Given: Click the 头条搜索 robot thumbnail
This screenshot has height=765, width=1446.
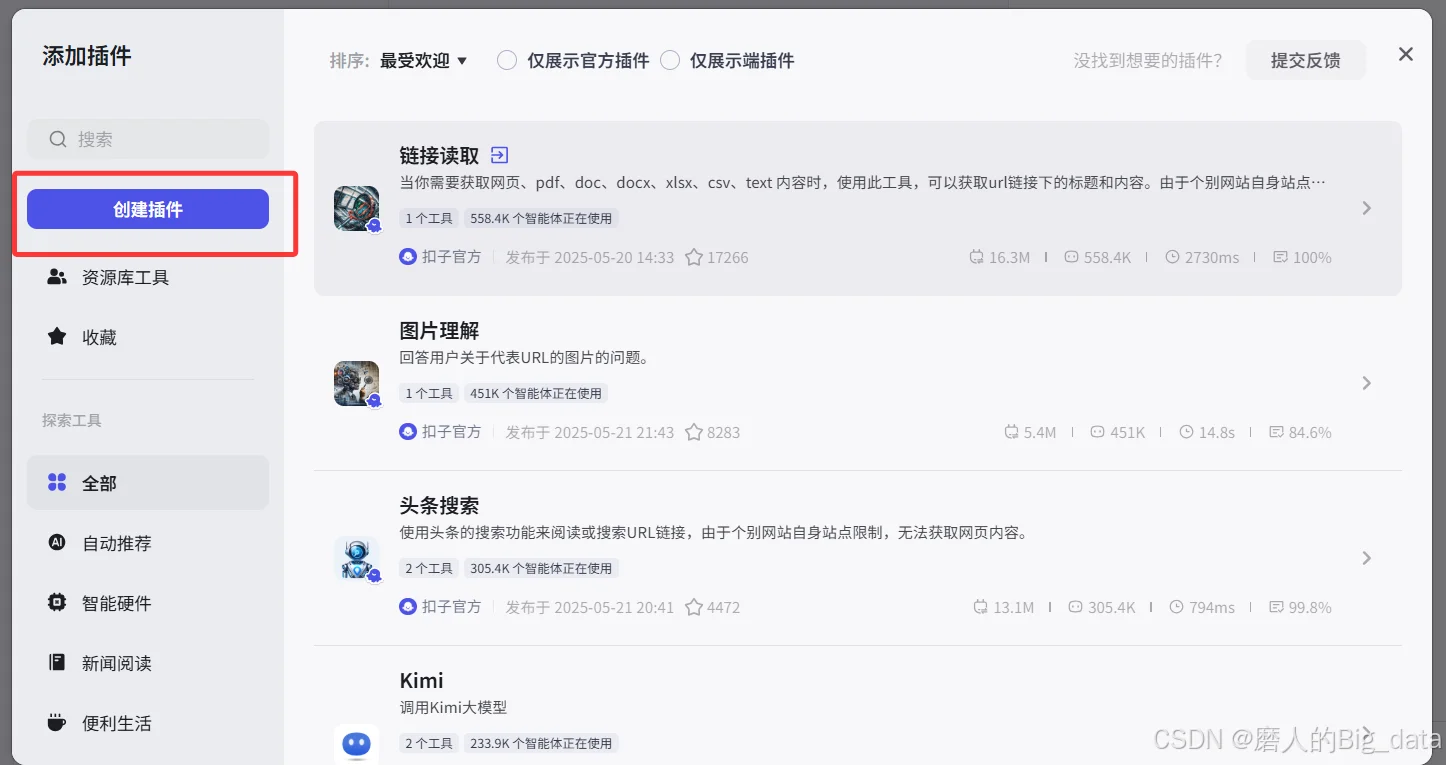Looking at the screenshot, I should (x=357, y=558).
